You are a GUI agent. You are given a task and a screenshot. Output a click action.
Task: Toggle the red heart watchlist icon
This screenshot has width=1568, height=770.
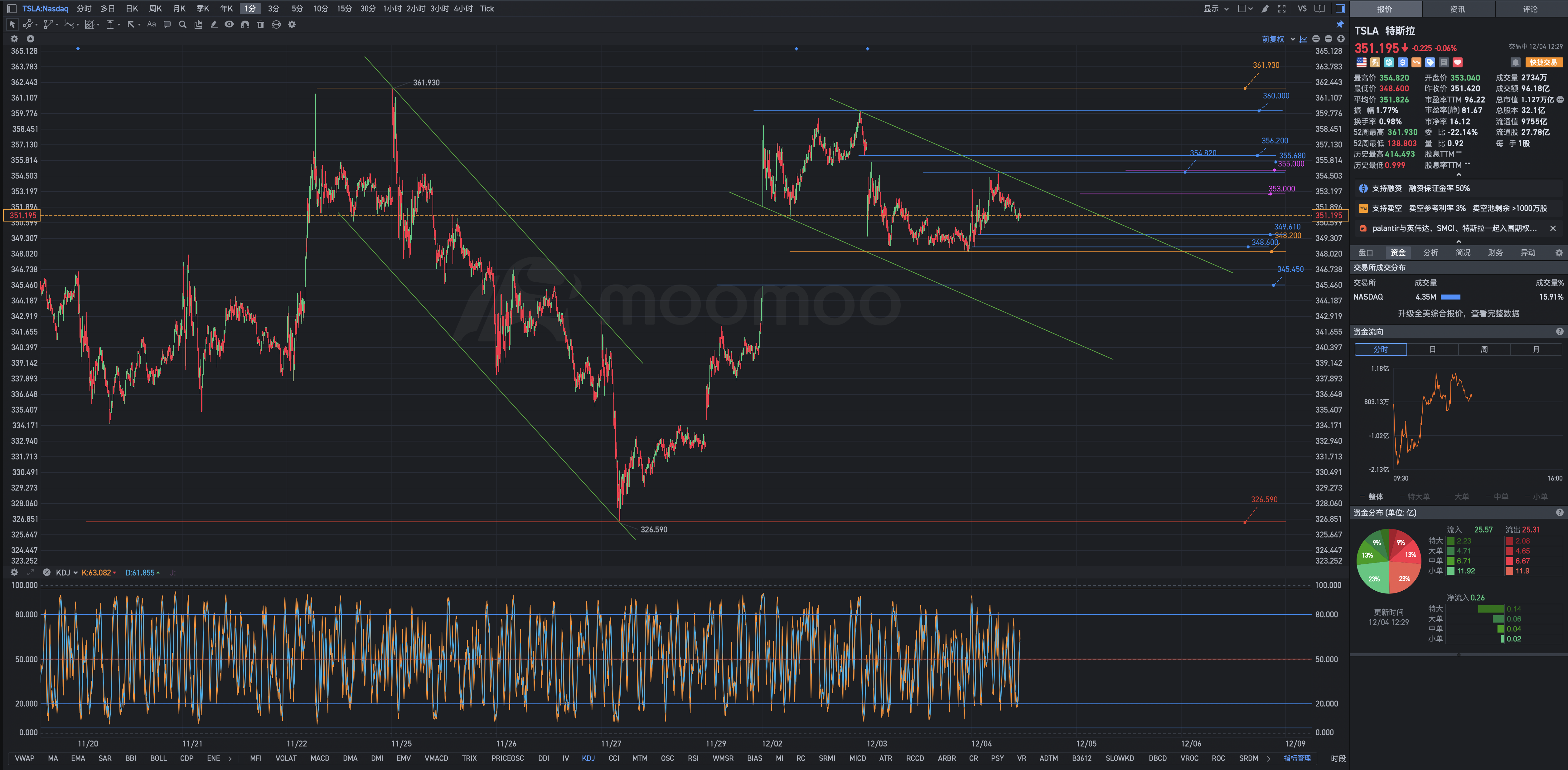pyautogui.click(x=1457, y=62)
